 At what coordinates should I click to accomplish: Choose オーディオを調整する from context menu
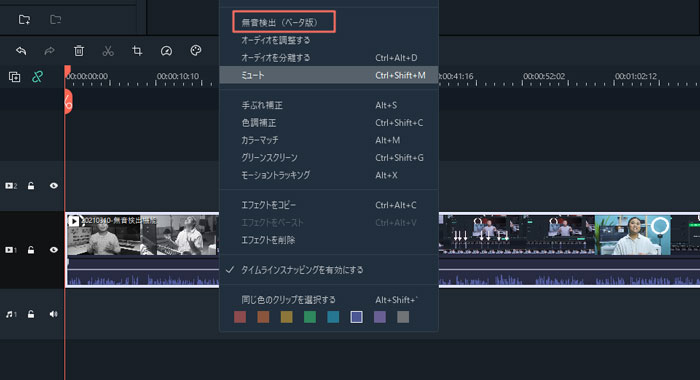(329, 40)
